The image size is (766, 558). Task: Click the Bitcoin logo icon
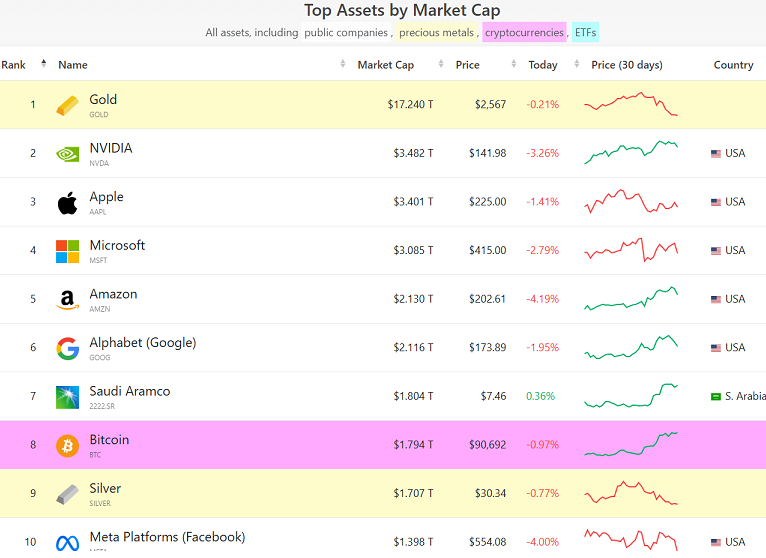67,446
